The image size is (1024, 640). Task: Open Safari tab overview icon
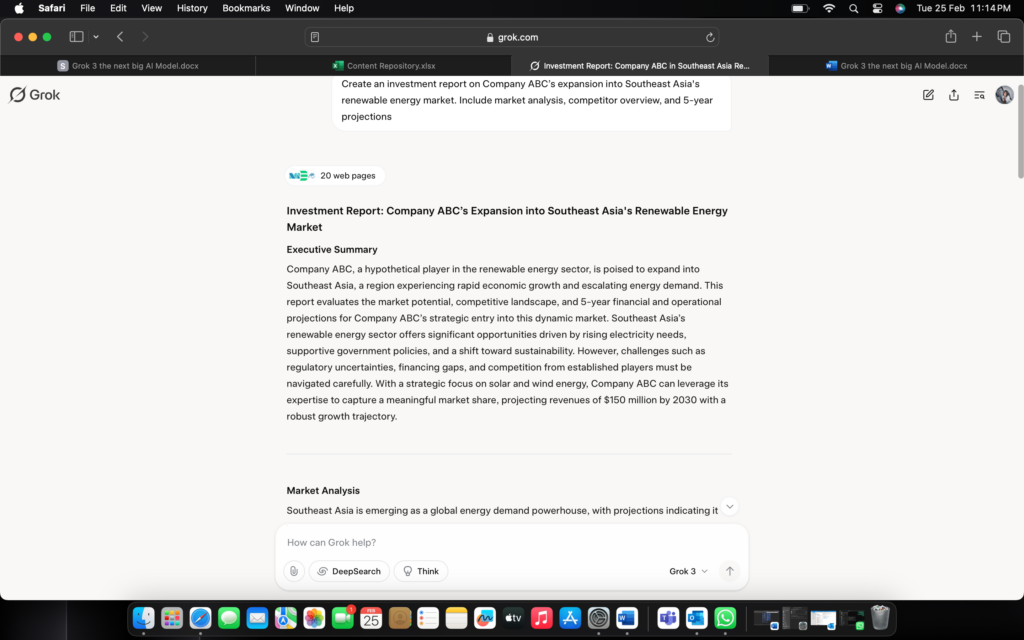1003,37
